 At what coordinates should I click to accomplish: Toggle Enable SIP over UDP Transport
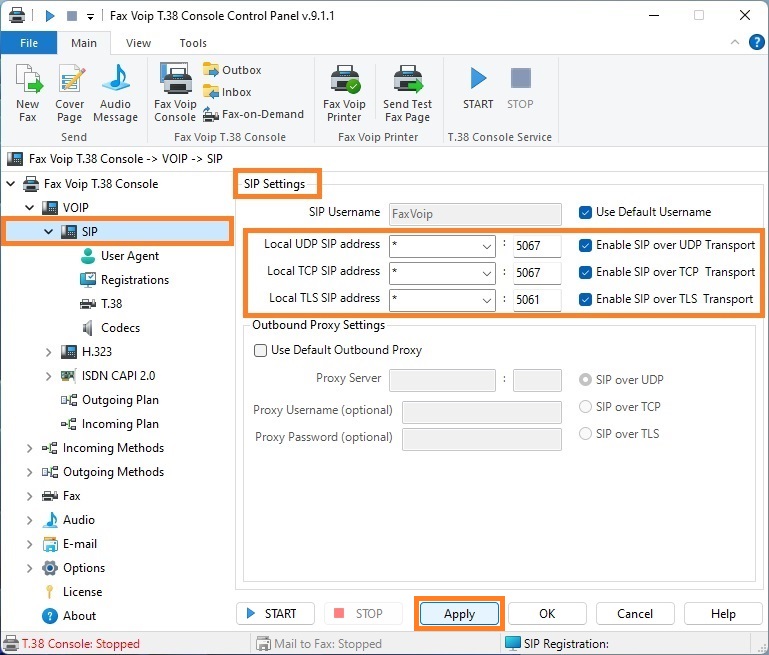click(x=585, y=245)
